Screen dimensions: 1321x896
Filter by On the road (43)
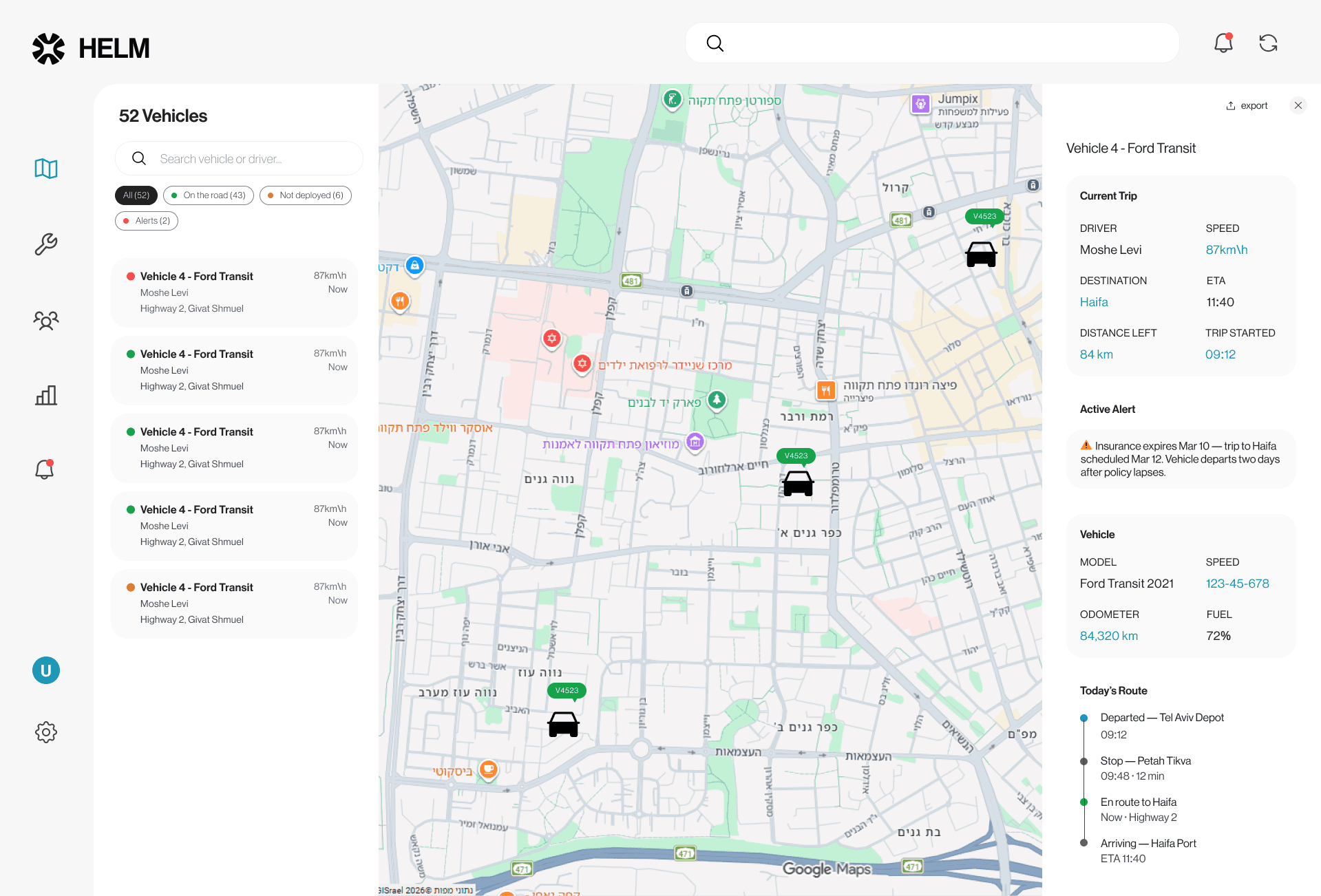pyautogui.click(x=209, y=195)
